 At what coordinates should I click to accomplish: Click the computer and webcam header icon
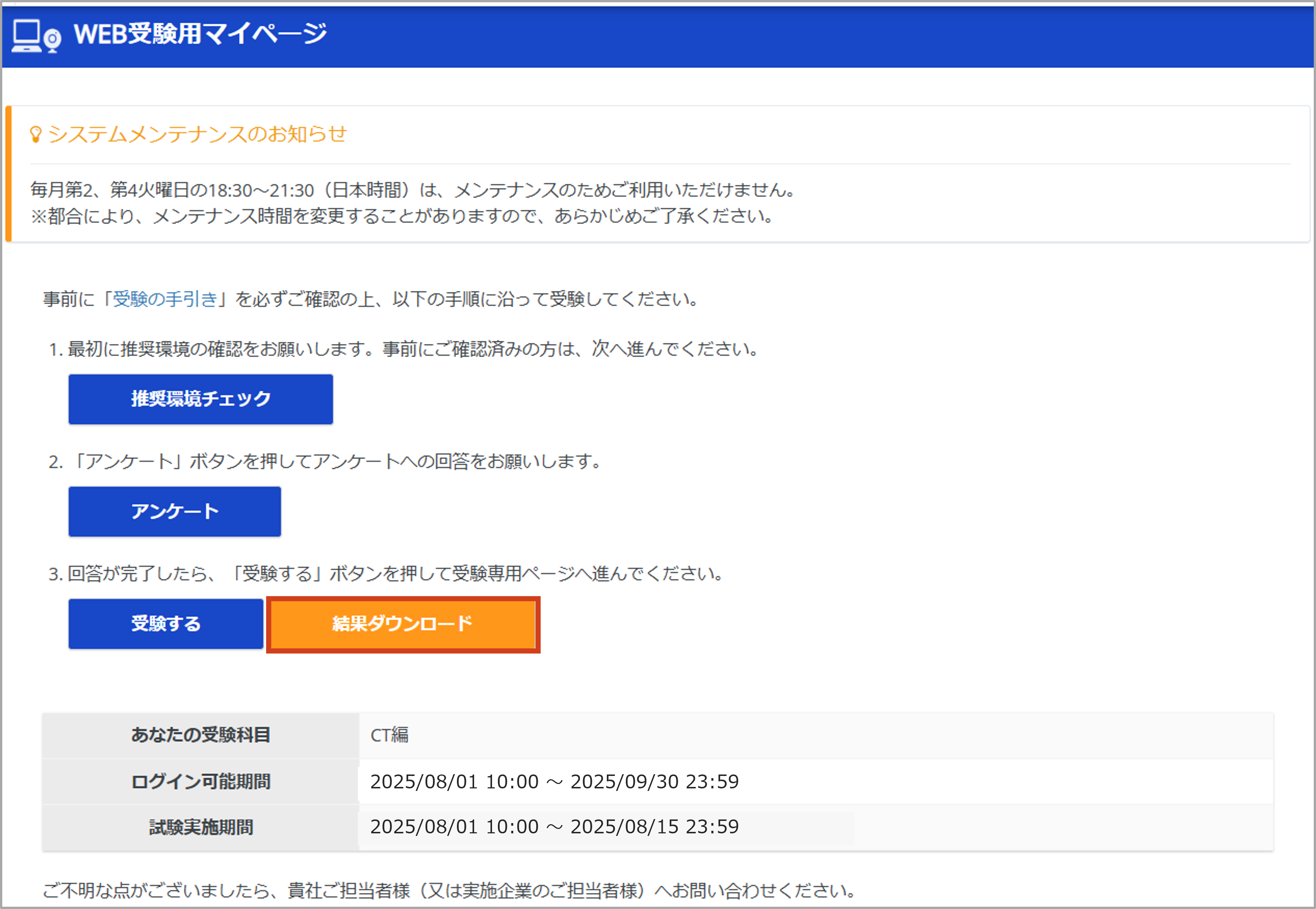point(37,36)
